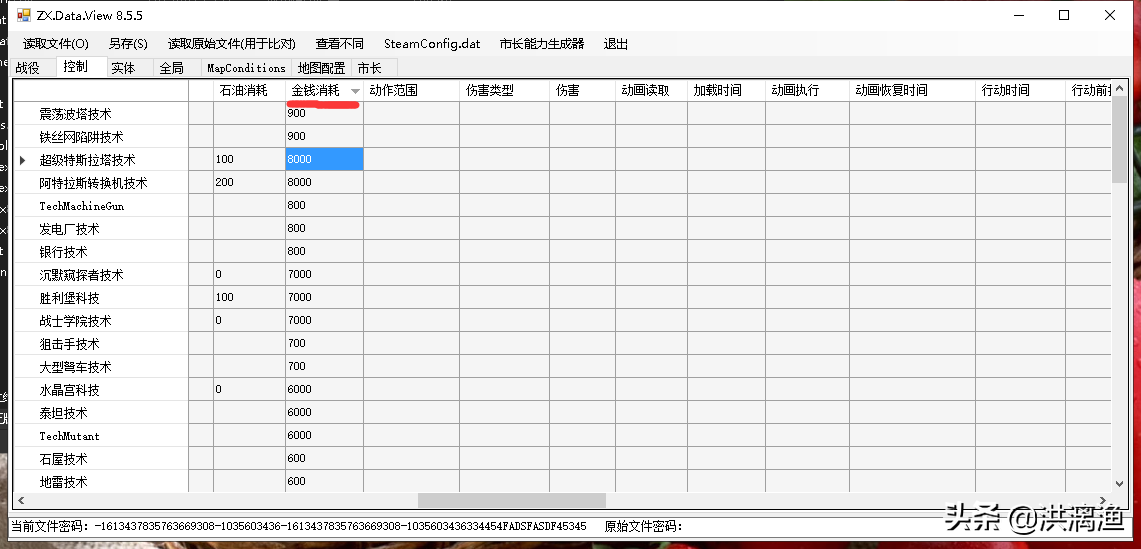
Task: Click the horizontal scrollbar left arrow
Action: tap(22, 500)
